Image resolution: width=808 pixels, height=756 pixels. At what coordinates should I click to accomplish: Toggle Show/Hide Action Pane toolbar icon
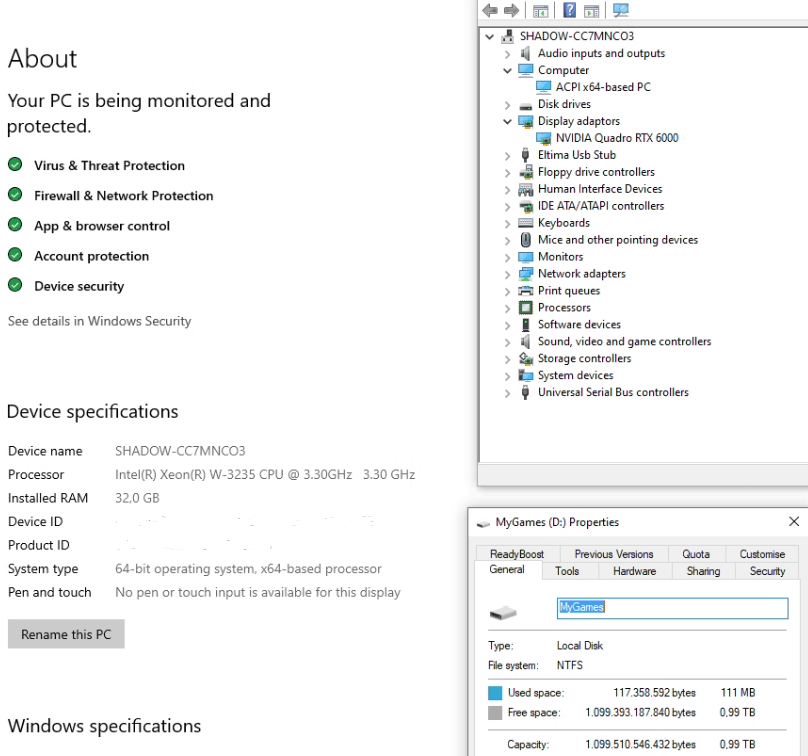click(592, 10)
